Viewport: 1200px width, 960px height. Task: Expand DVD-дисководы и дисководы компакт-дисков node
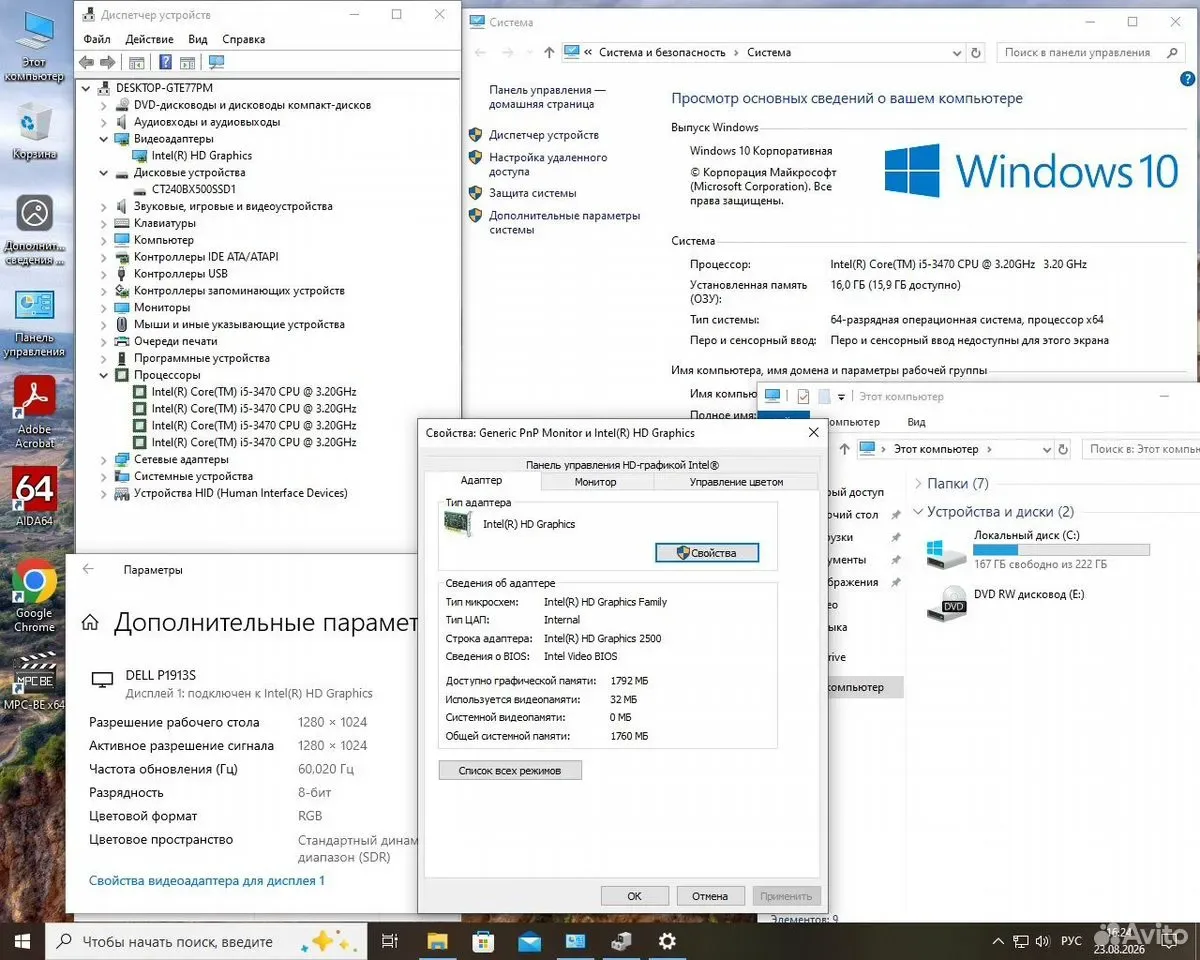(x=104, y=105)
